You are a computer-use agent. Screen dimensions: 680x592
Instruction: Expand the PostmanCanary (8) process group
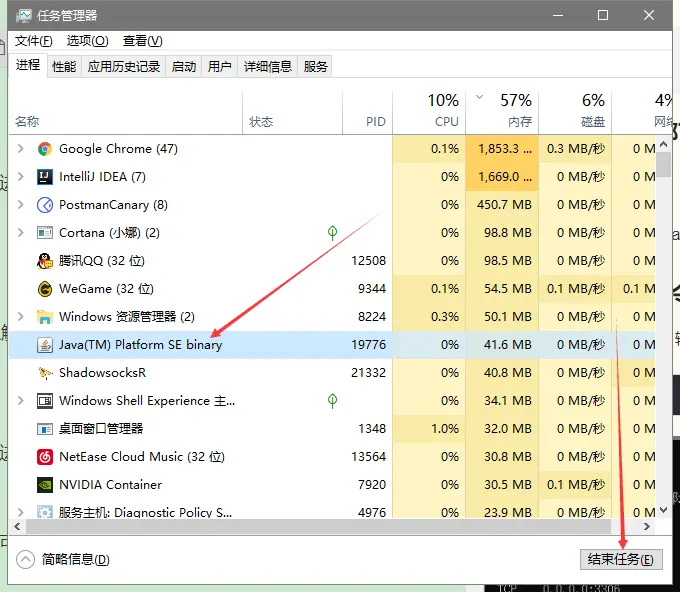20,205
